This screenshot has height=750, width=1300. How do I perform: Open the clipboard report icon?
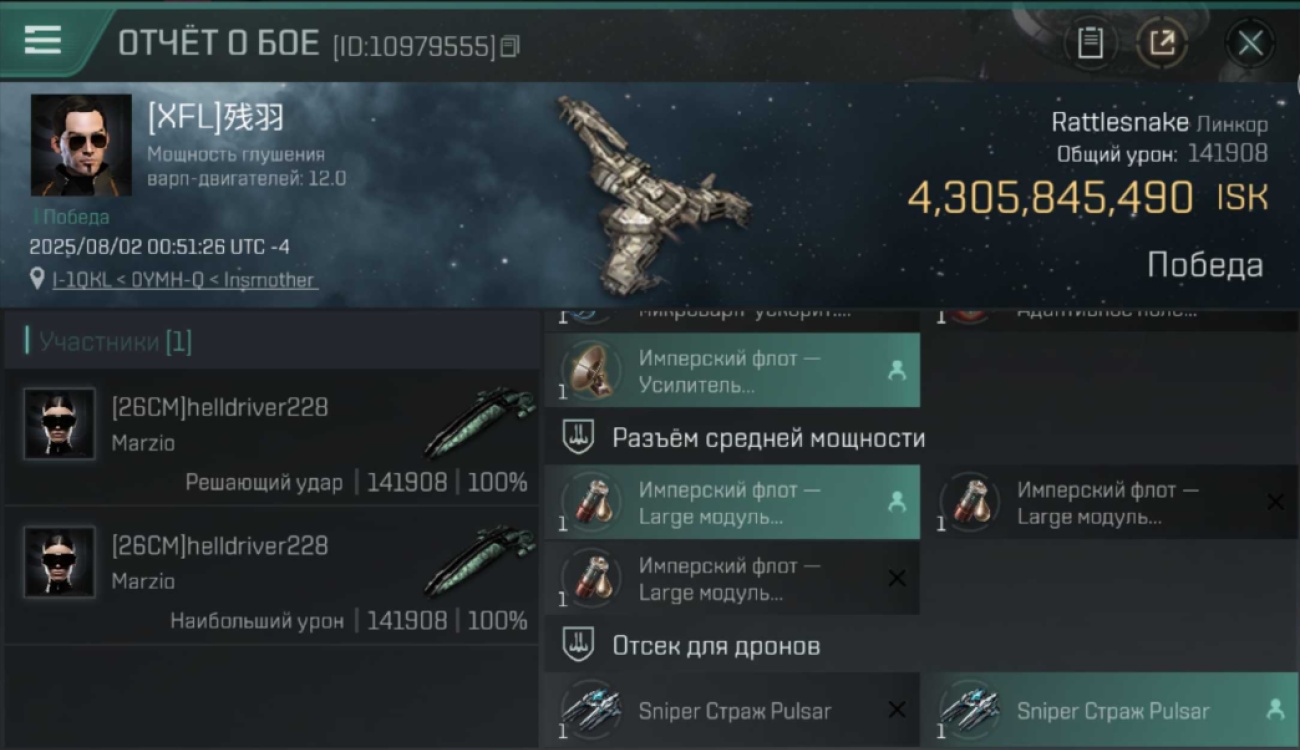[1090, 43]
